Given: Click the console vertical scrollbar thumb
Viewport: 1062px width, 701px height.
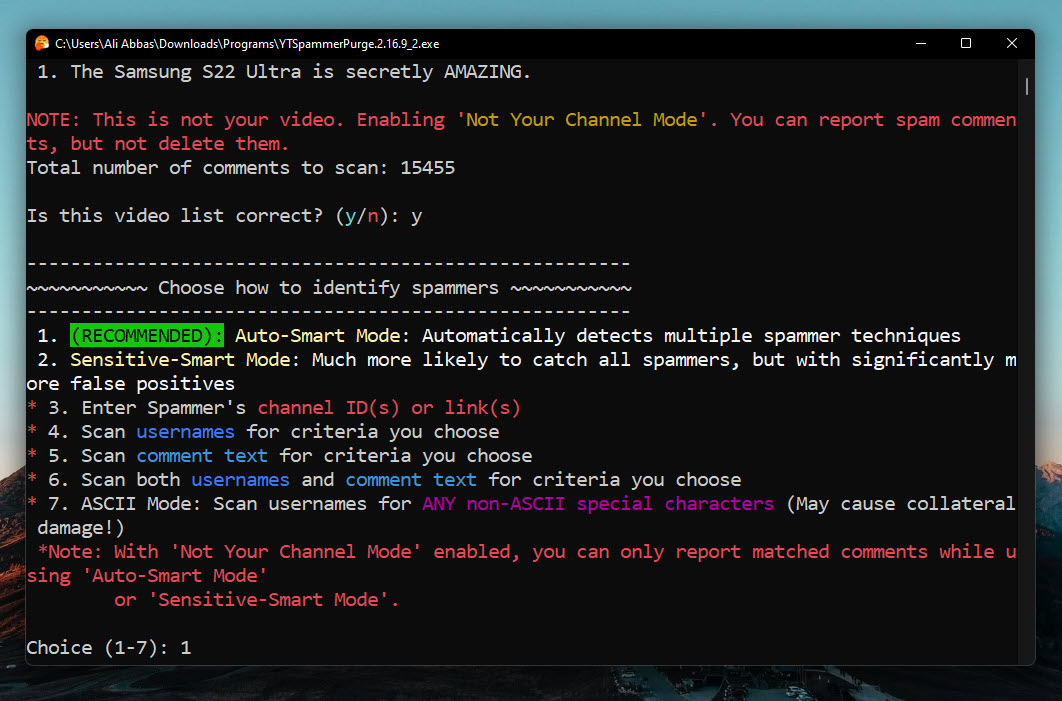Looking at the screenshot, I should [x=1027, y=86].
